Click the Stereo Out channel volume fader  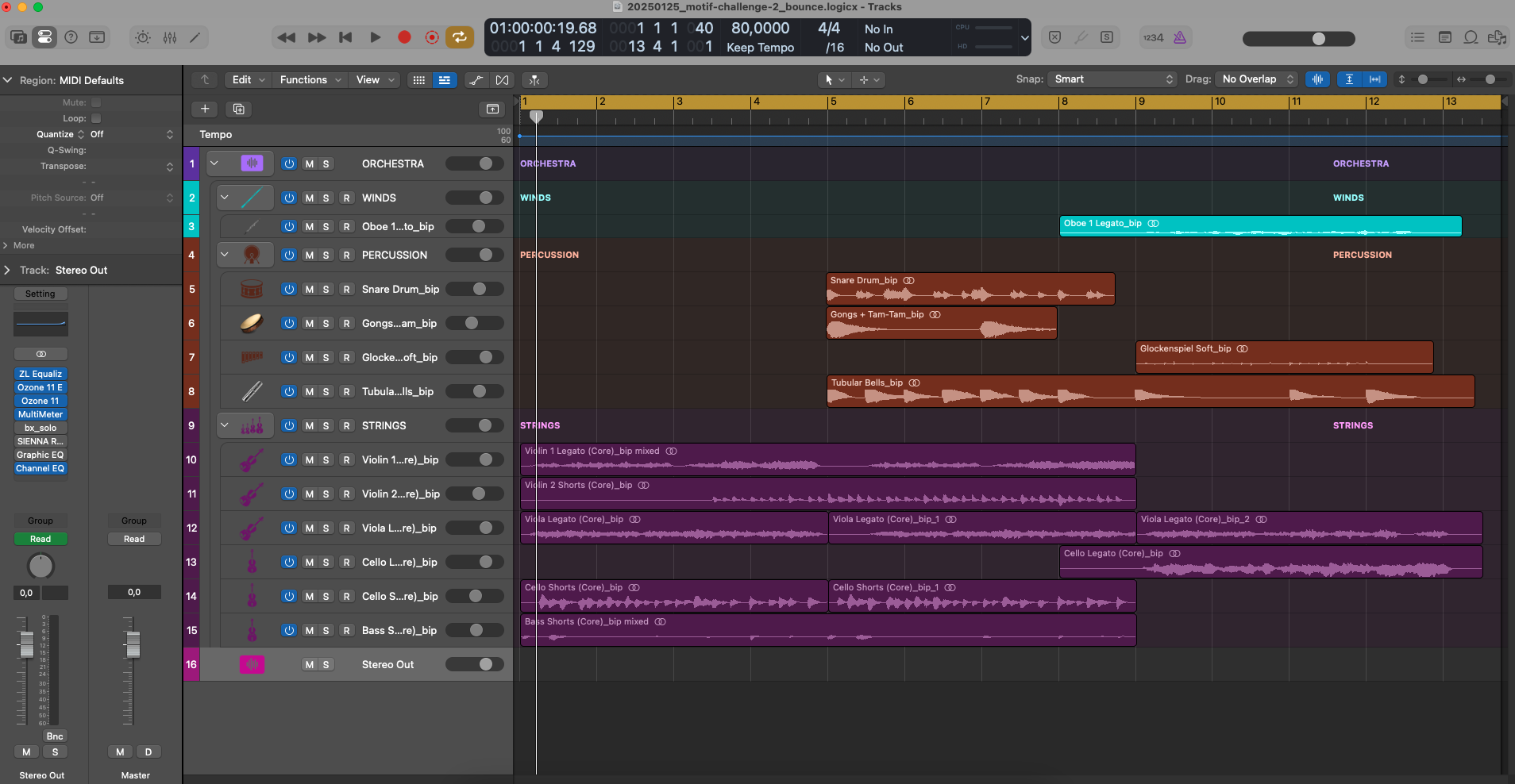[x=27, y=644]
